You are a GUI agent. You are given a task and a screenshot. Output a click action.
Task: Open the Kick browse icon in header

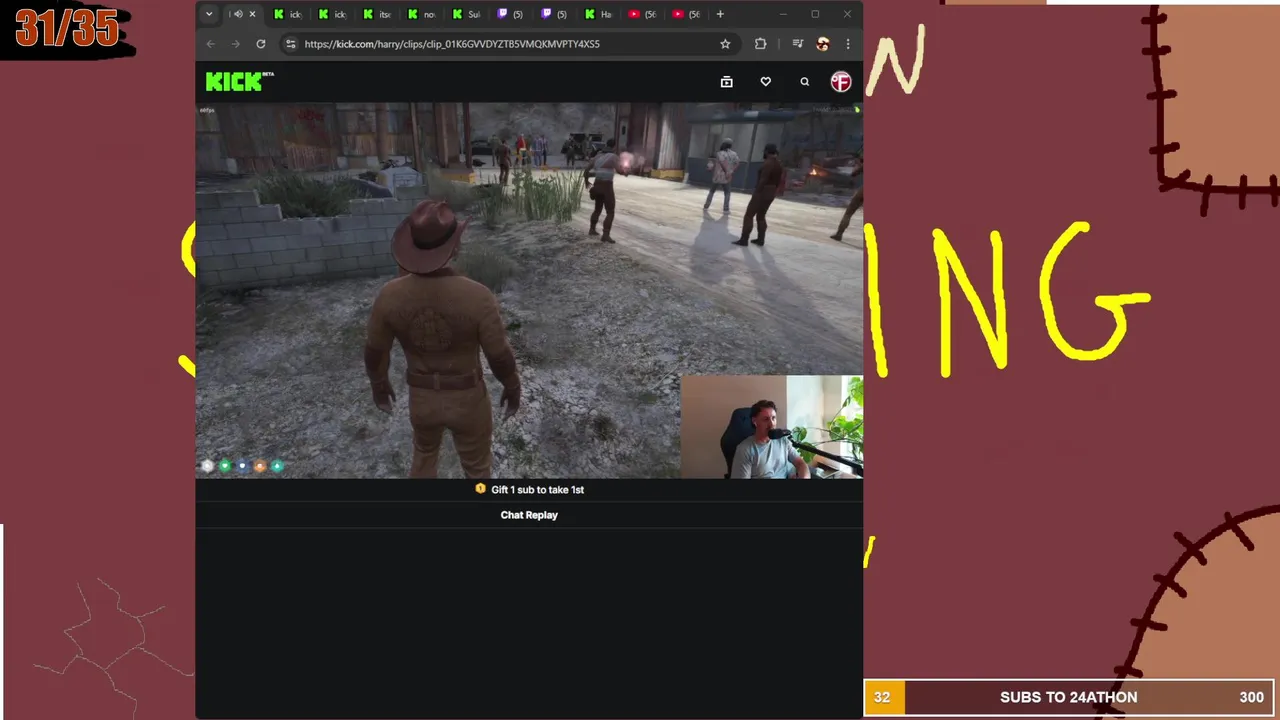(x=727, y=82)
